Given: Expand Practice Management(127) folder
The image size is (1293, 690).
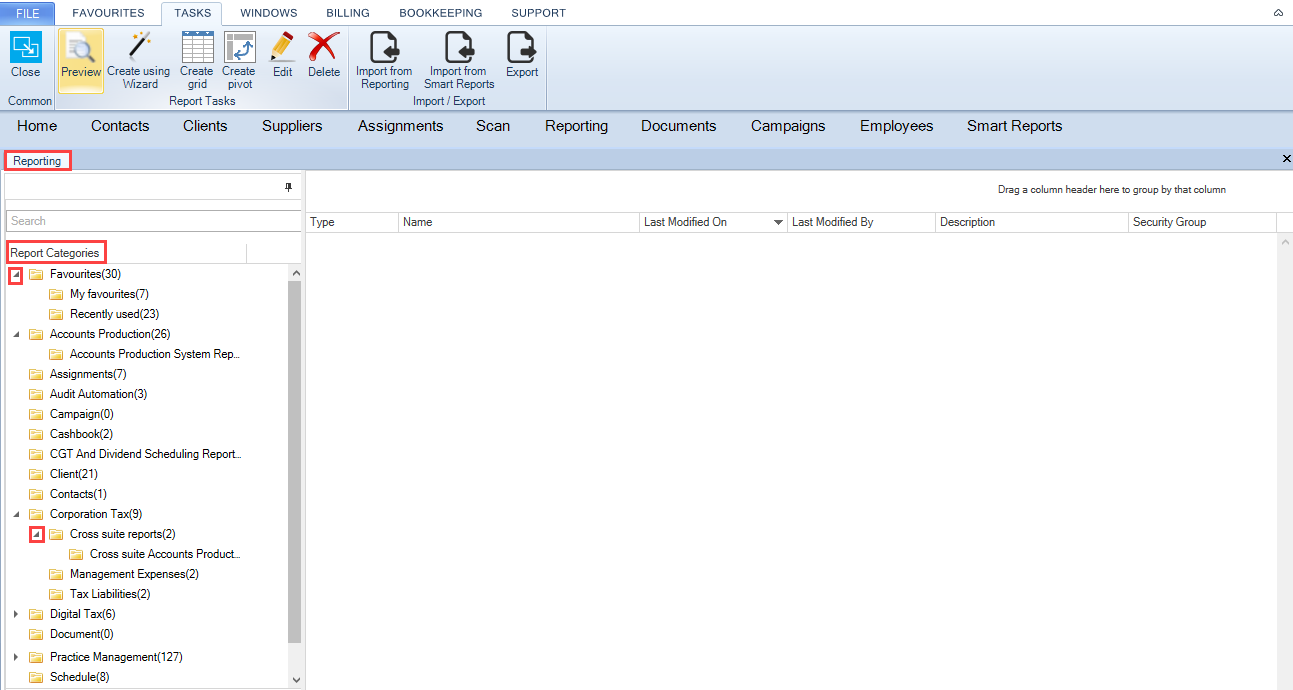Looking at the screenshot, I should [15, 657].
